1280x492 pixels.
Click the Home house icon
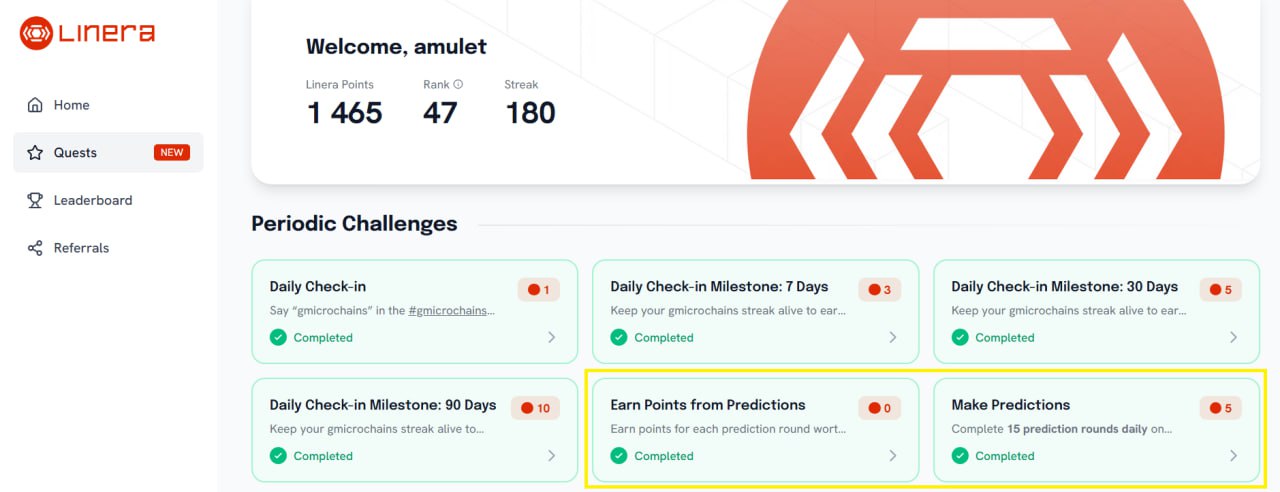coord(35,105)
